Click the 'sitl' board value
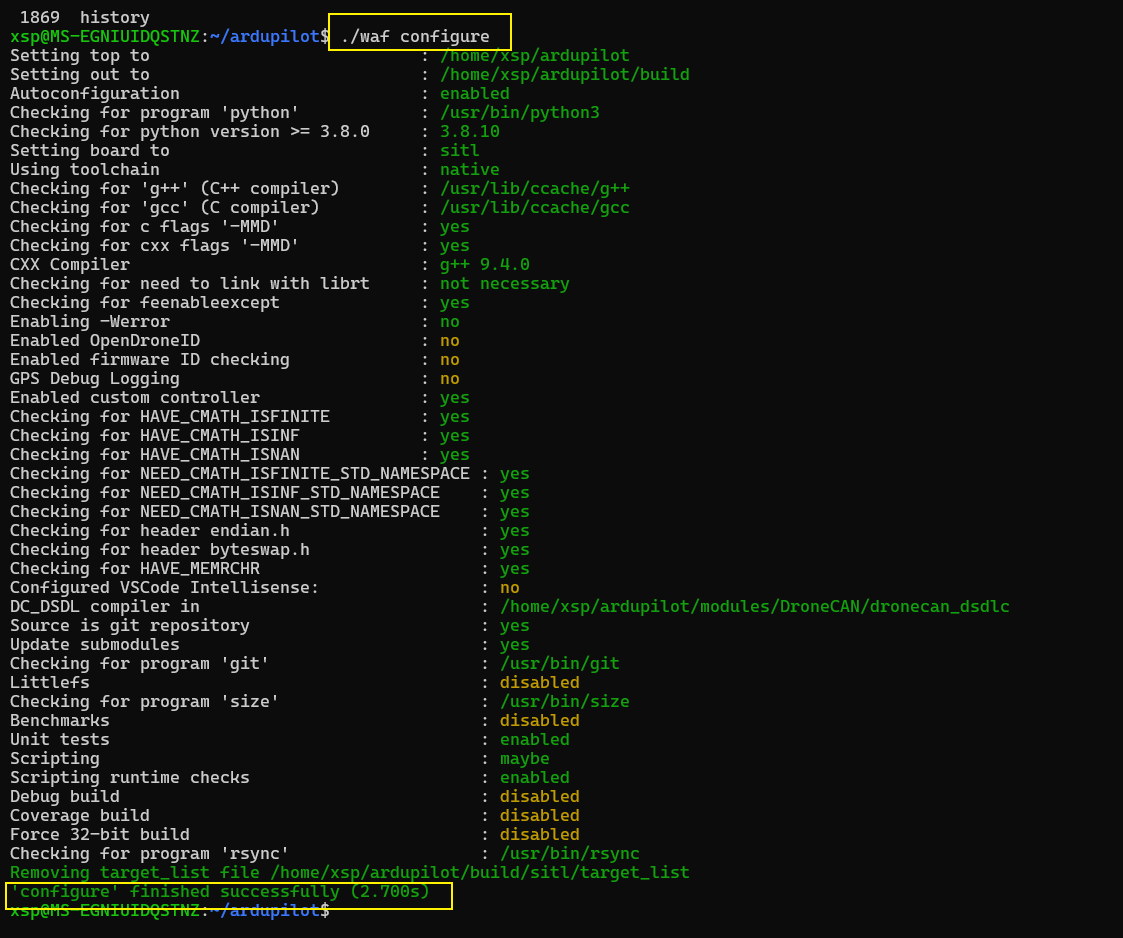This screenshot has width=1123, height=938. 459,150
